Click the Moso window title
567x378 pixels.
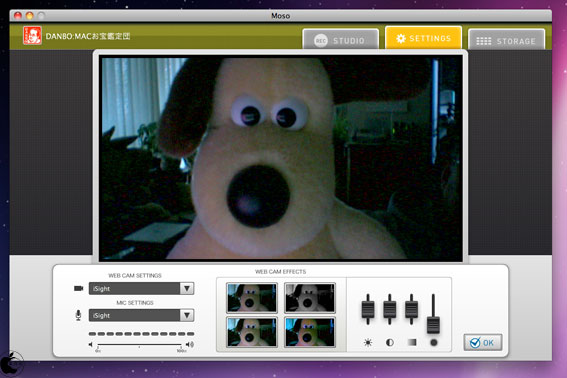coord(281,16)
